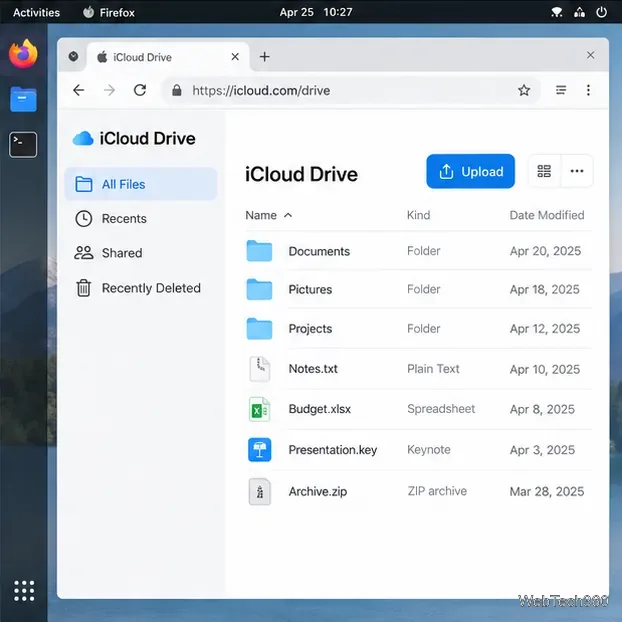Select All Files in sidebar
Screen dimensions: 622x622
[140, 184]
